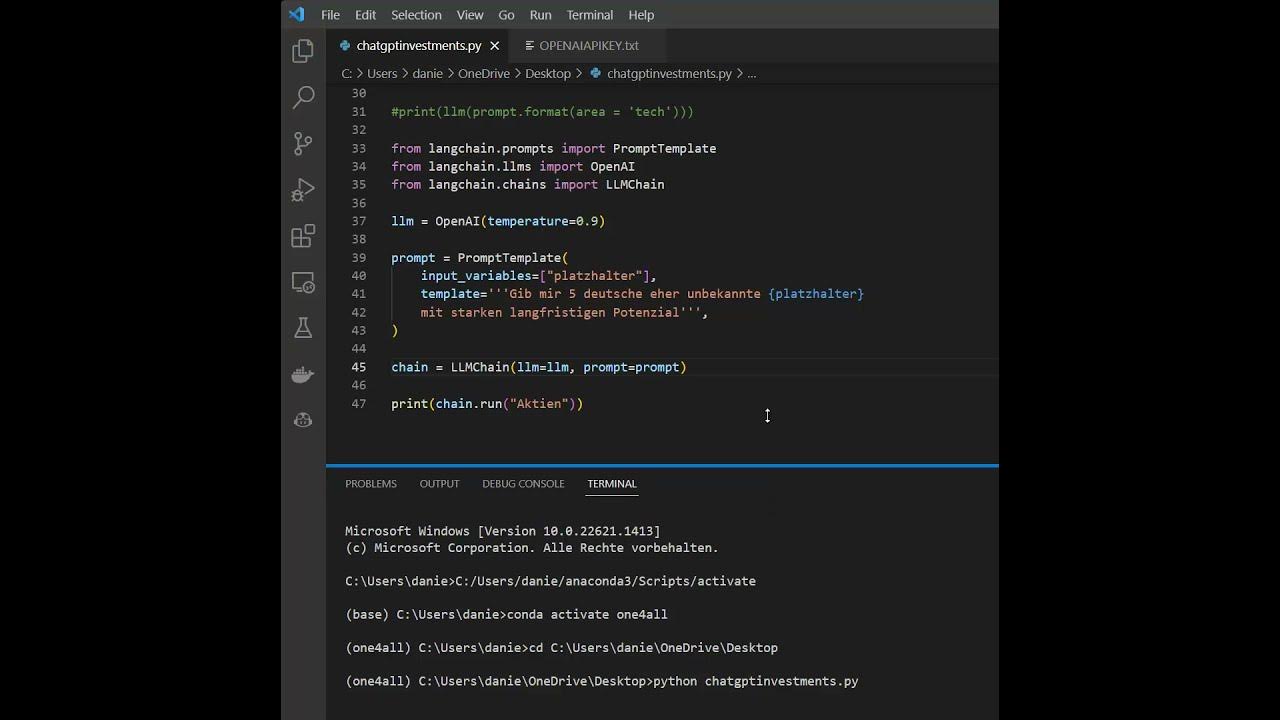Click 'langfristigen Potenzial' text on line 42
The image size is (1280, 720).
[x=595, y=313]
